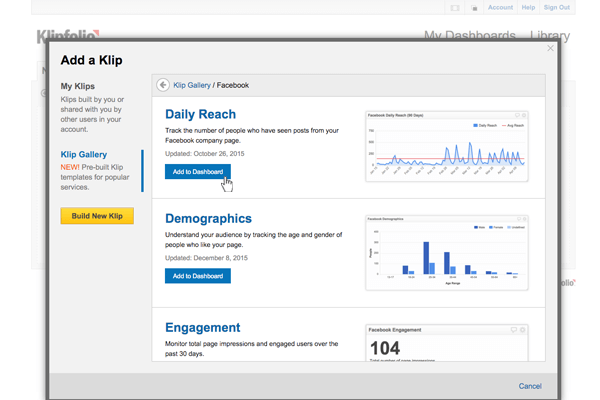600x400 pixels.
Task: Open the Account link in top bar
Action: pyautogui.click(x=500, y=8)
